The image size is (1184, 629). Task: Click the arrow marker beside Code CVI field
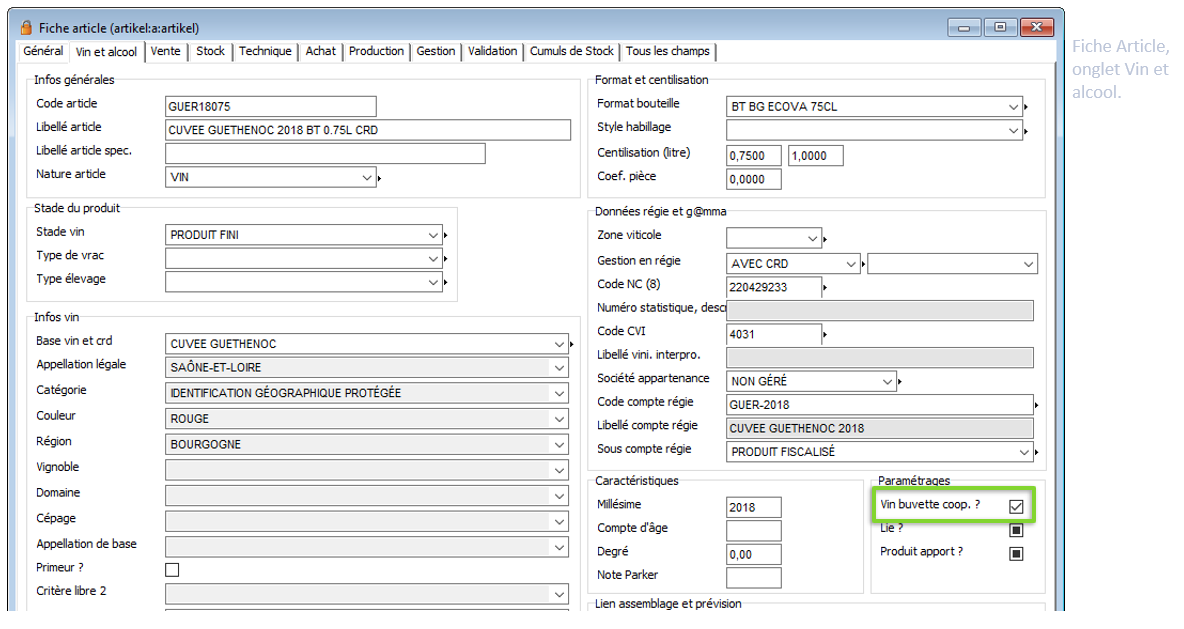826,334
